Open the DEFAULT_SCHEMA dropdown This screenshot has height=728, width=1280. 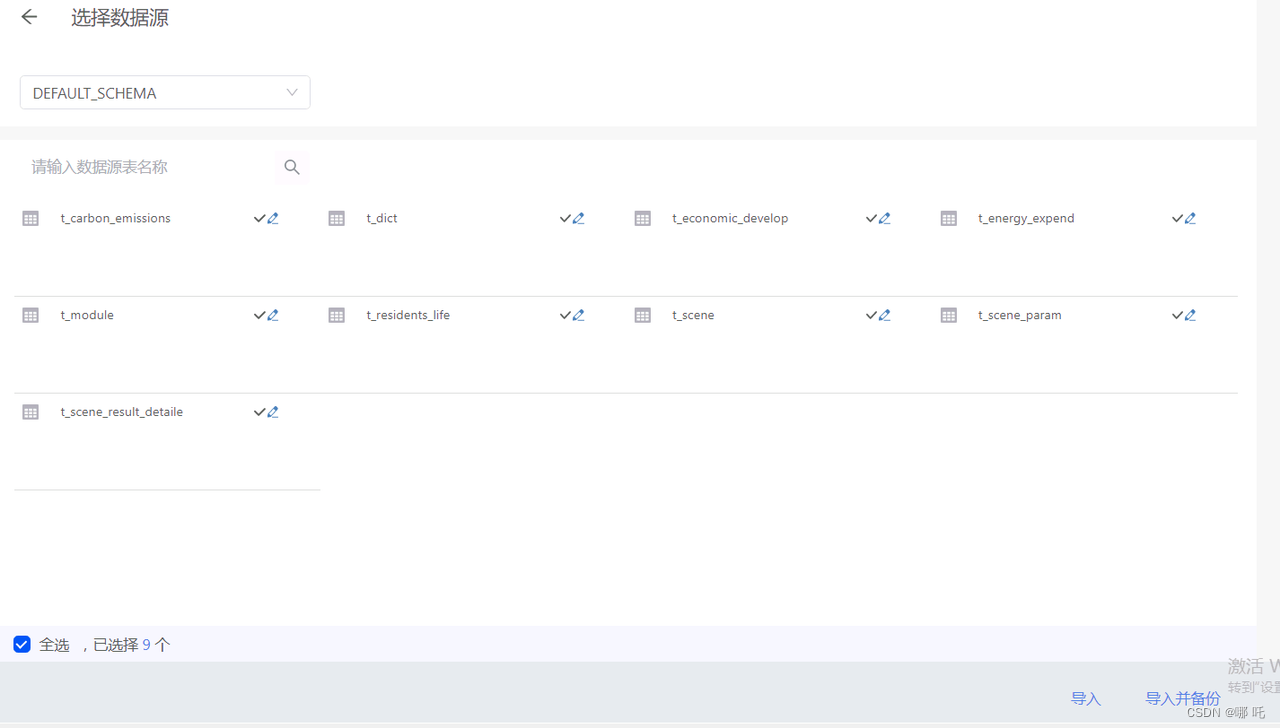coord(165,93)
